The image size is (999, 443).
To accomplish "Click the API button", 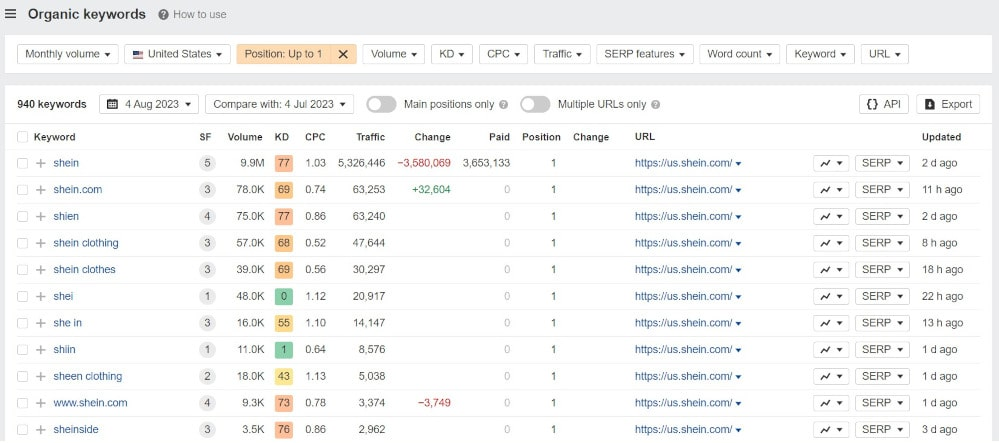I will coord(884,105).
